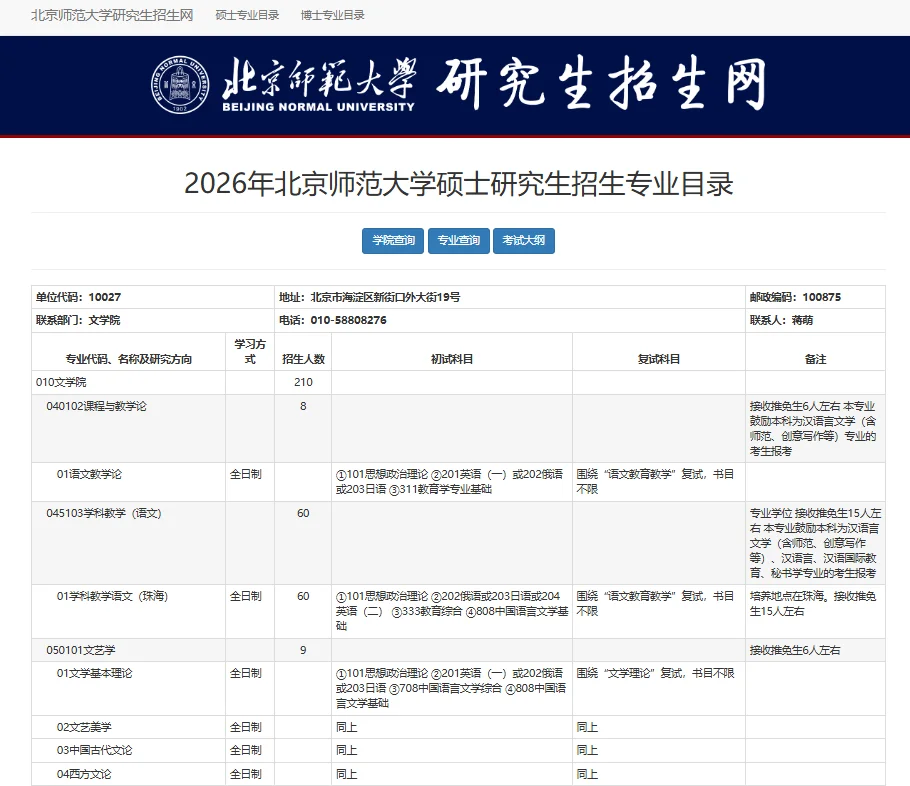
Task: Click the 邮政编码: 100875 cell
Action: (x=815, y=297)
